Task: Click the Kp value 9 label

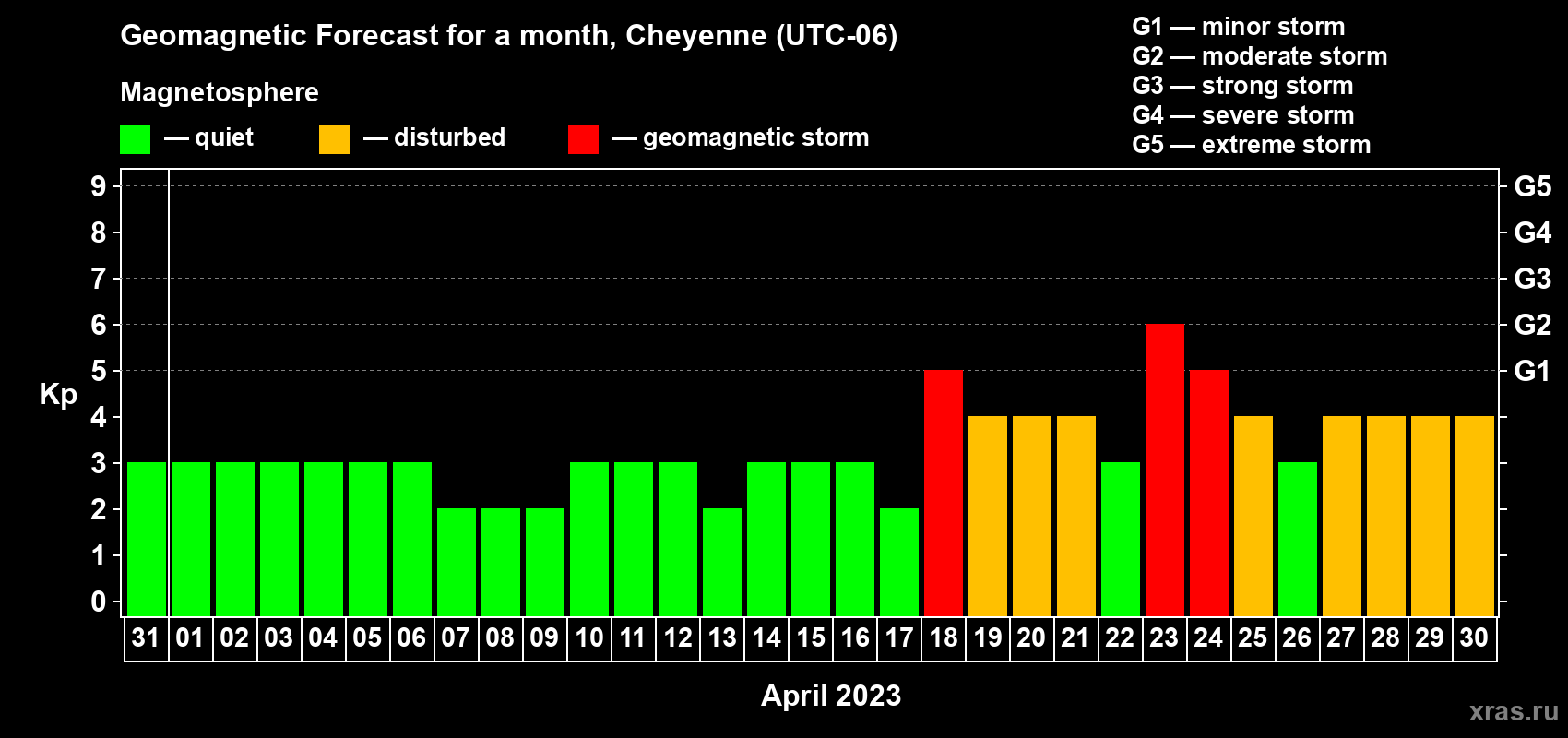Action: point(99,186)
